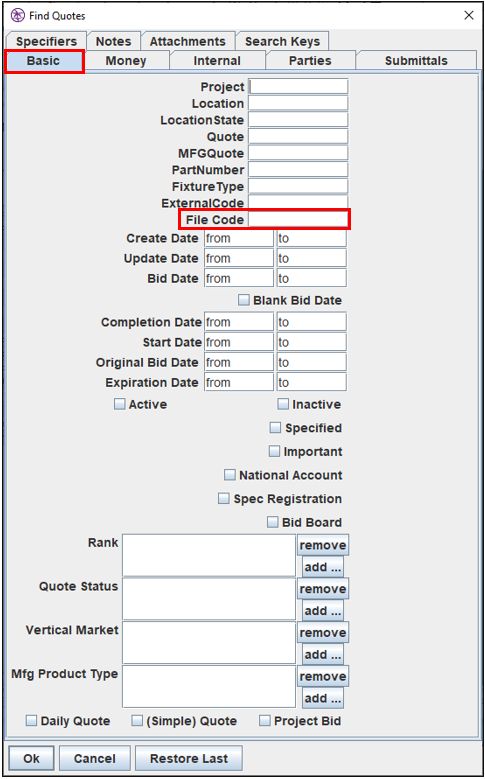
Task: Click the Expiration Date to field
Action: point(312,383)
